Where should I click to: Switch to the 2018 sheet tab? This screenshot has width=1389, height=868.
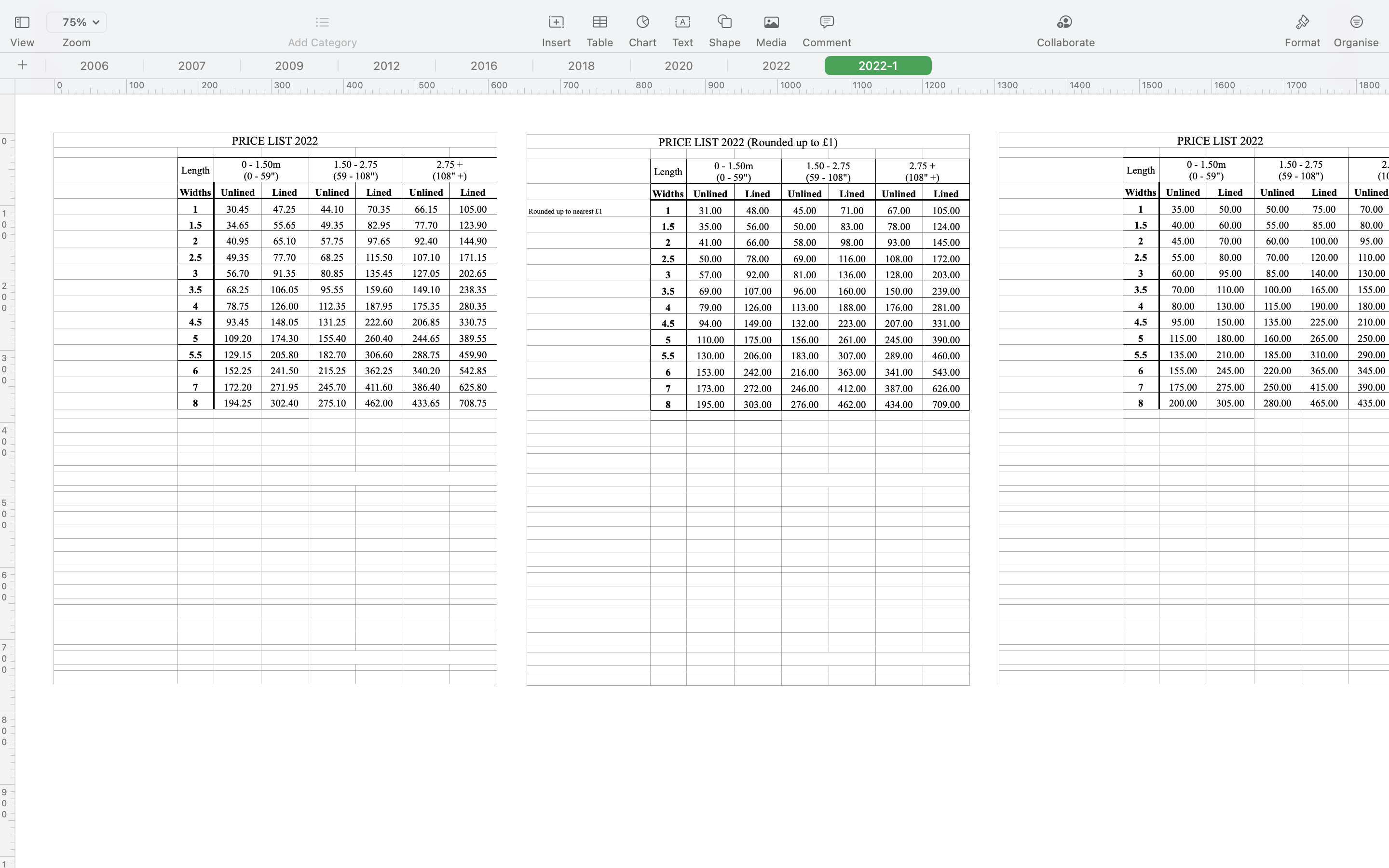[x=581, y=66]
